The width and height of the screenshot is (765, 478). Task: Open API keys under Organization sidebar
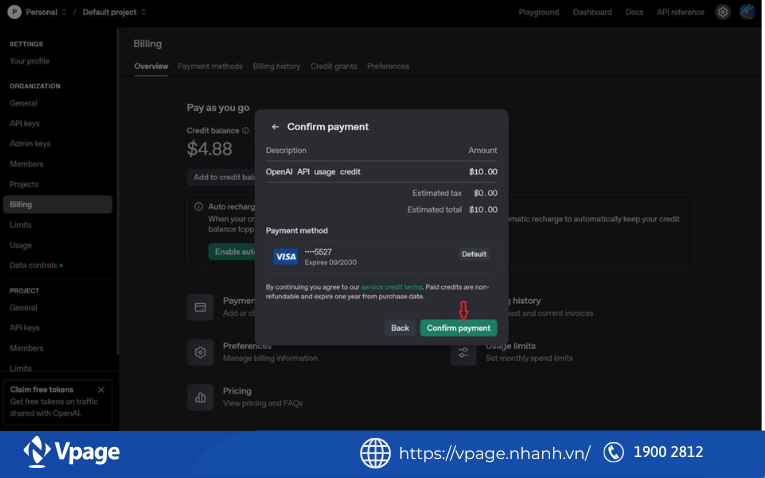(x=24, y=124)
